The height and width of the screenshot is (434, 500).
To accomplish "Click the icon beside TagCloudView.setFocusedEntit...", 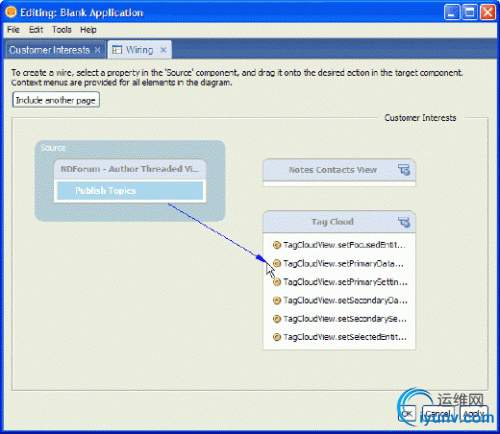I will click(276, 245).
